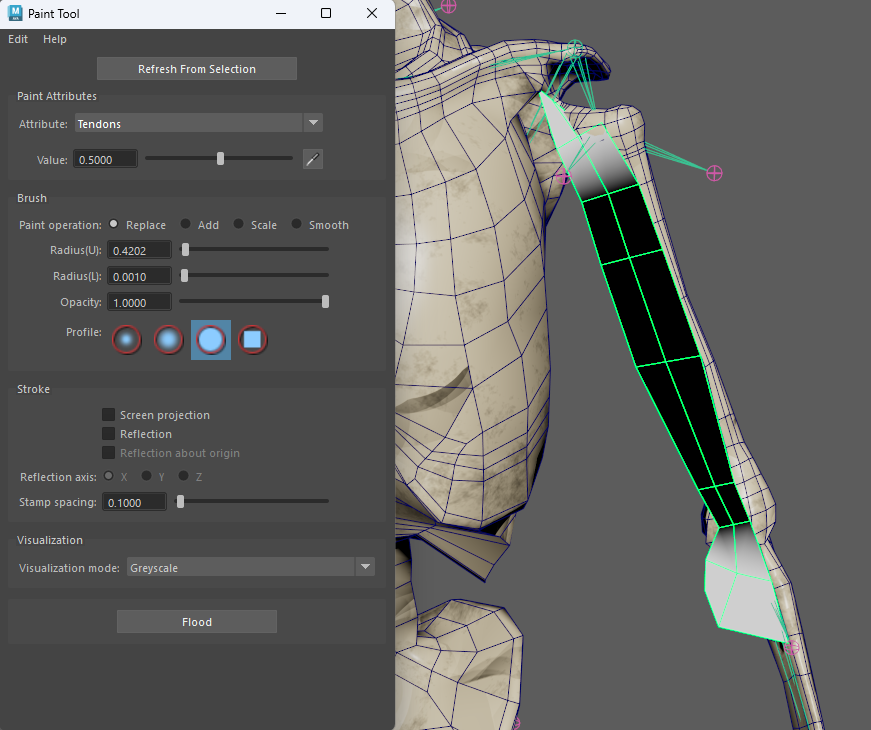Maximize the Paint Tool window

(326, 14)
